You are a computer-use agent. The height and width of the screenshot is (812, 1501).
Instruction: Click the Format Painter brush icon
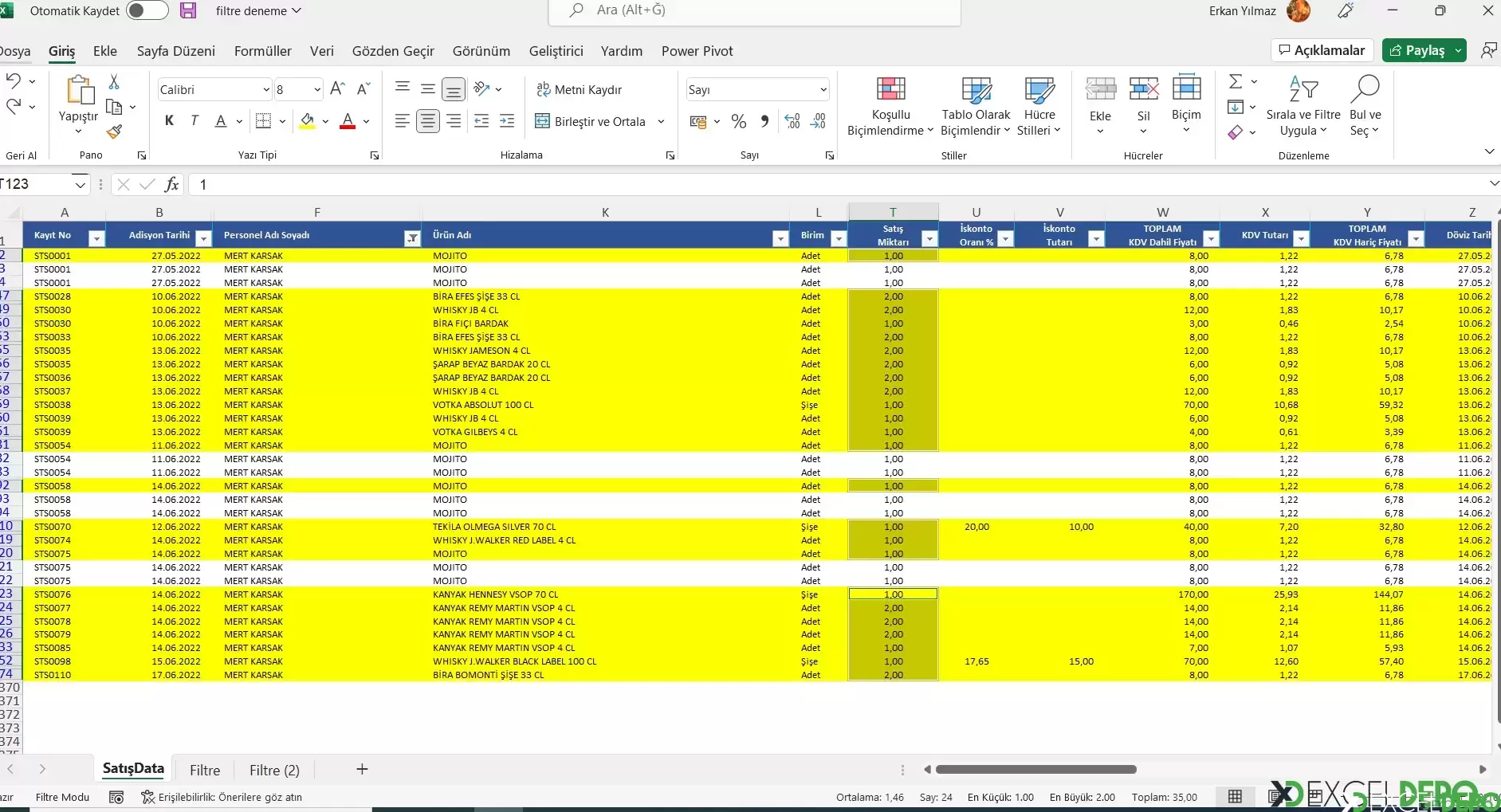pos(114,131)
